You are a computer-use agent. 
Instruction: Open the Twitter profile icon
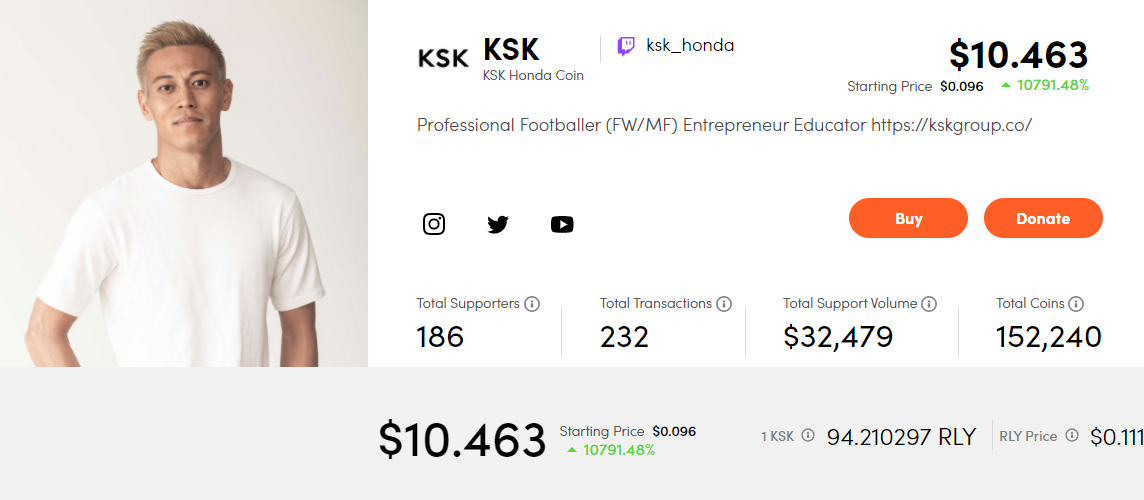point(498,224)
